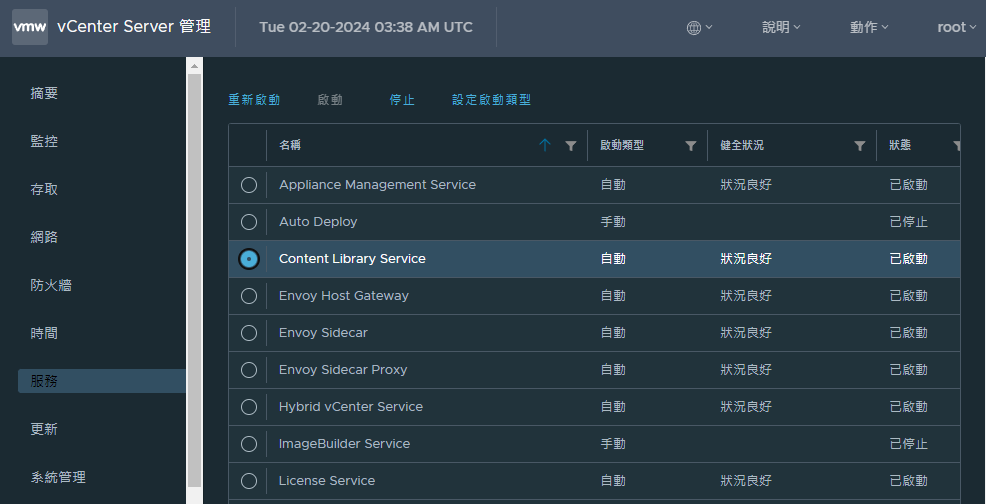986x504 pixels.
Task: Click the Content Library Service name
Action: 352,259
